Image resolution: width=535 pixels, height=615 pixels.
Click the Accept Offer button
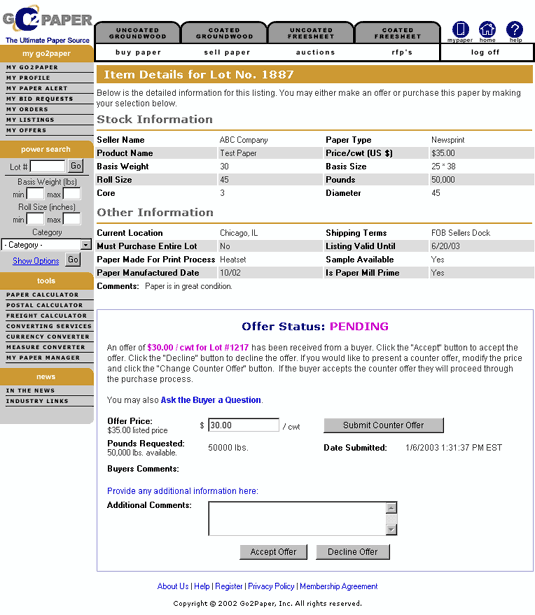(x=273, y=552)
